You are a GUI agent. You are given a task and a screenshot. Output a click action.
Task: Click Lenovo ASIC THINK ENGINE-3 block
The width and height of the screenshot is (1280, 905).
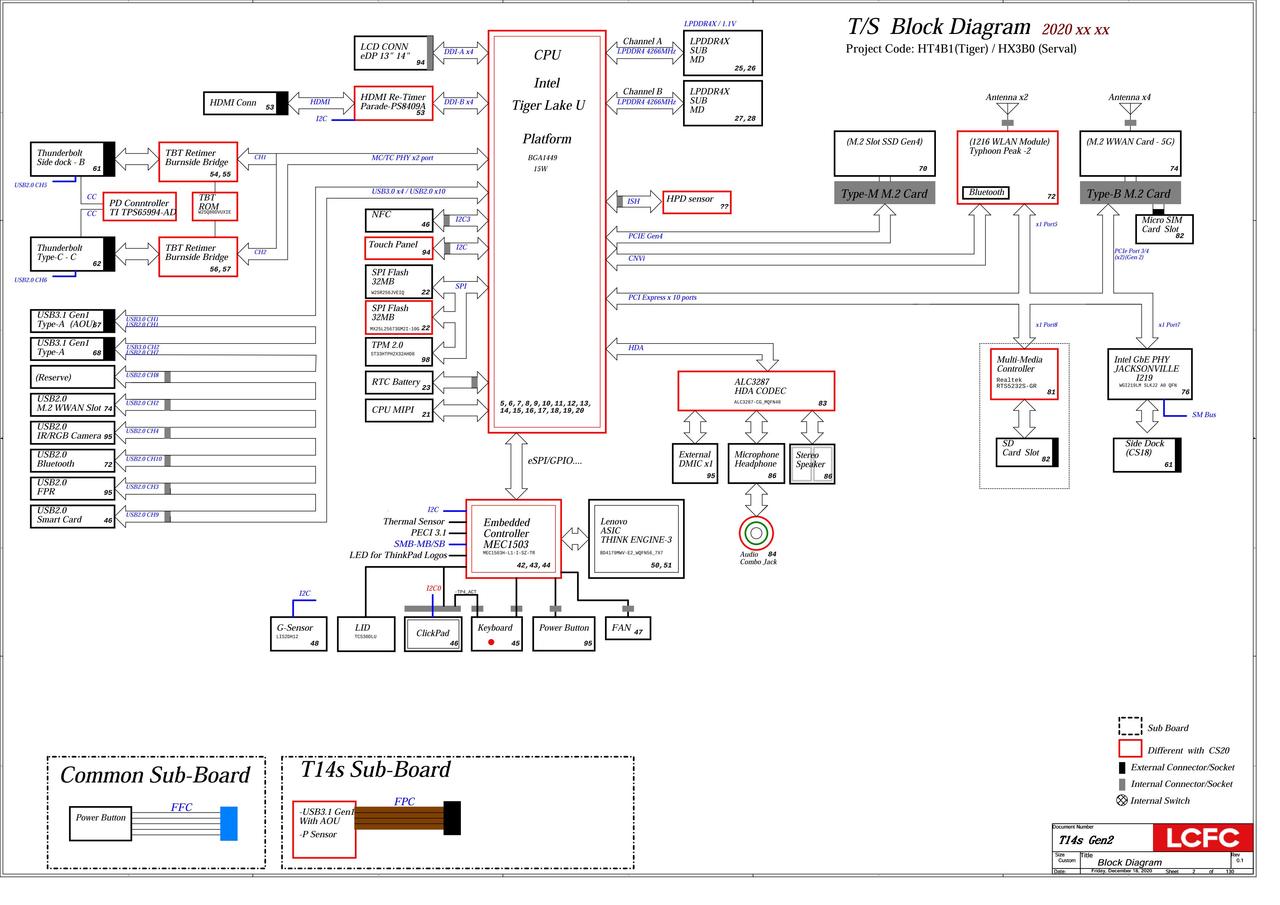click(636, 539)
